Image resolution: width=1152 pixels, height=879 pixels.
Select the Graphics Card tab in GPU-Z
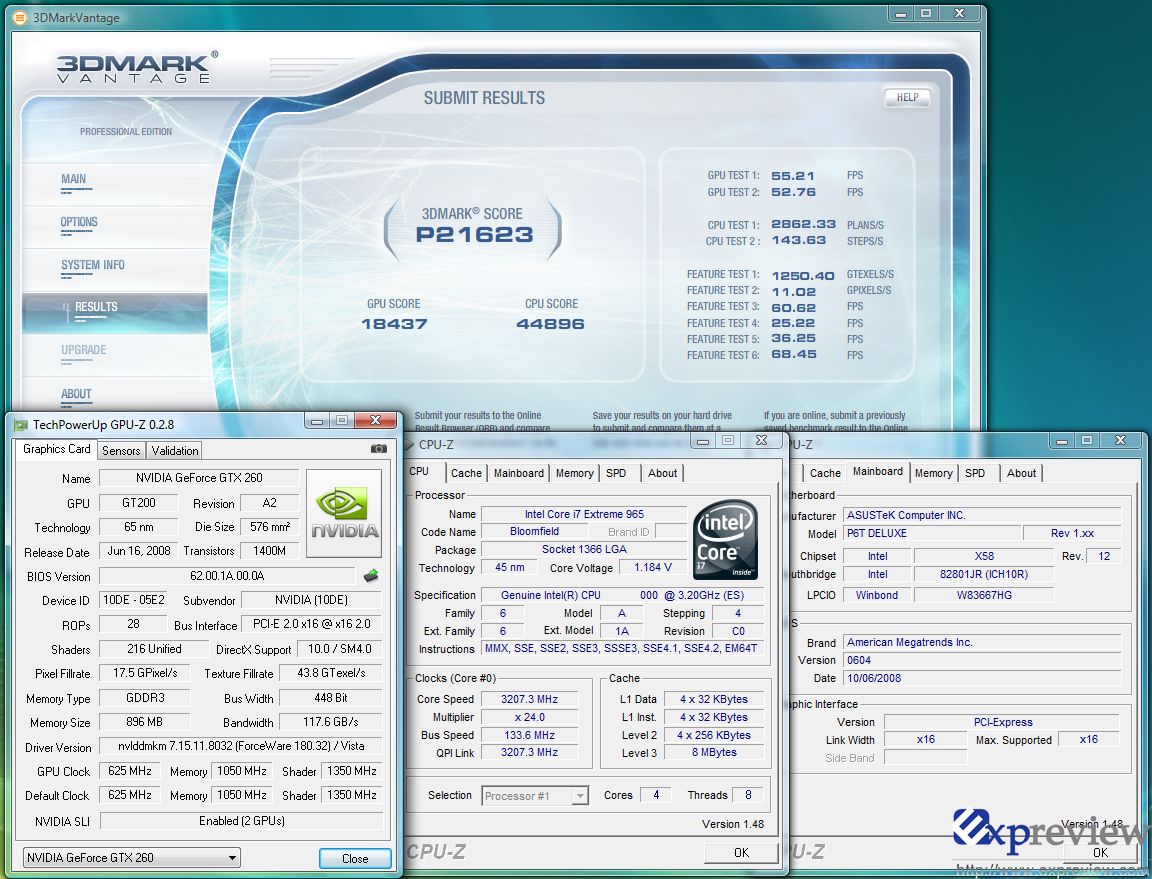tap(57, 449)
